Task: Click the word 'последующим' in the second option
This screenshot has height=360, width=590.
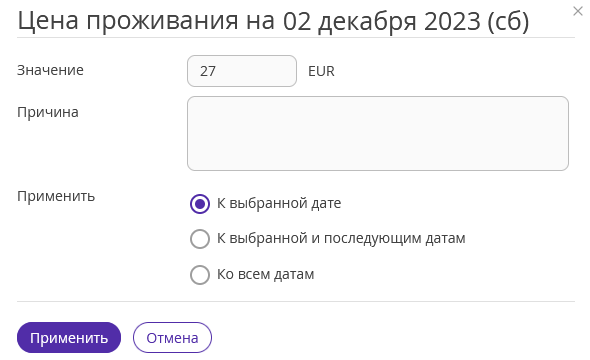Action: click(373, 238)
